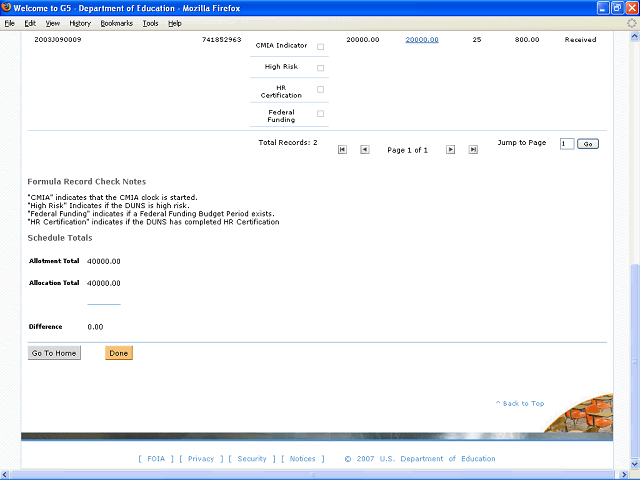Open the Security footer link
This screenshot has height=480, width=640.
(x=252, y=459)
